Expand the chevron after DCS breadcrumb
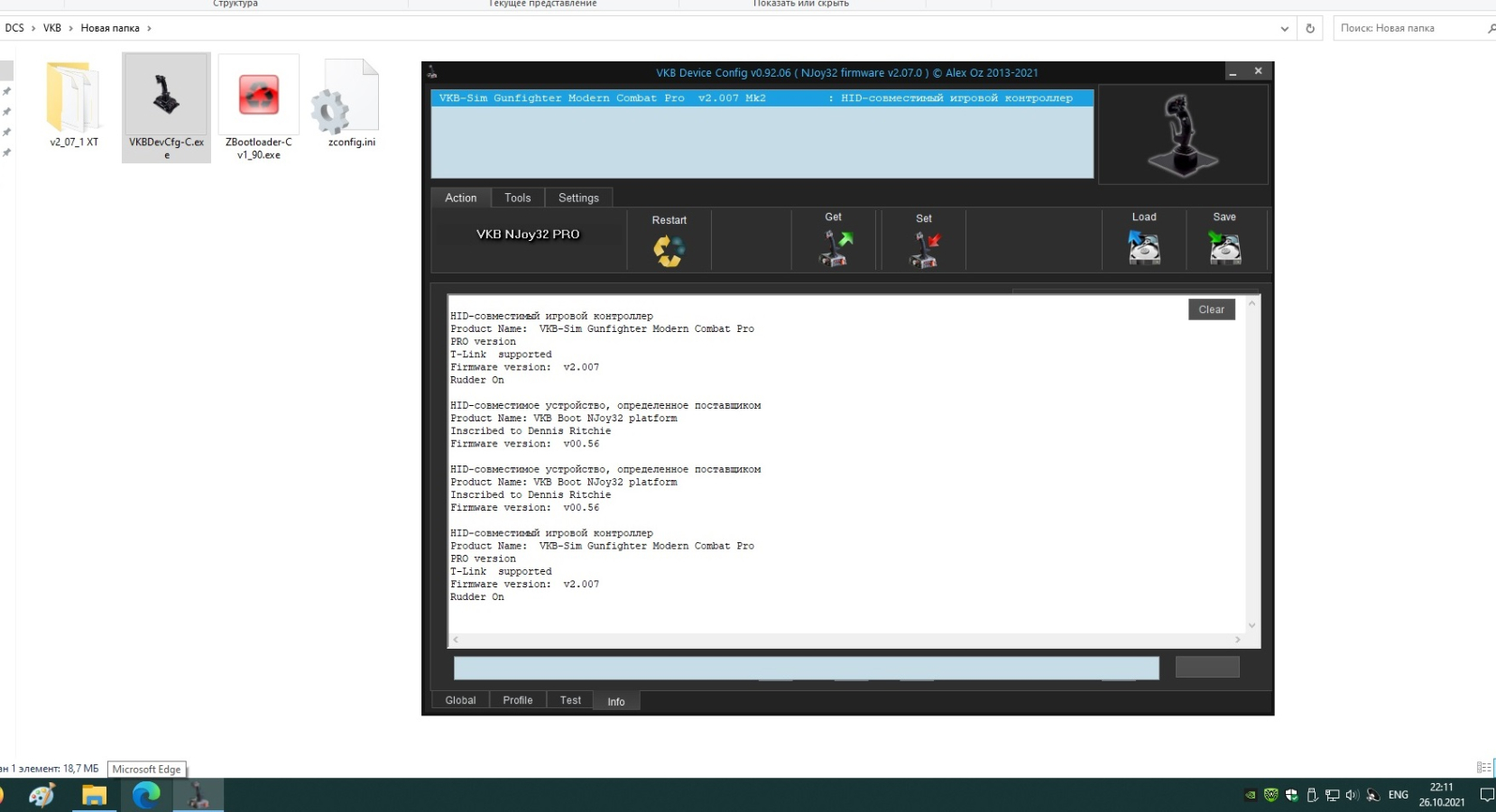 33,28
